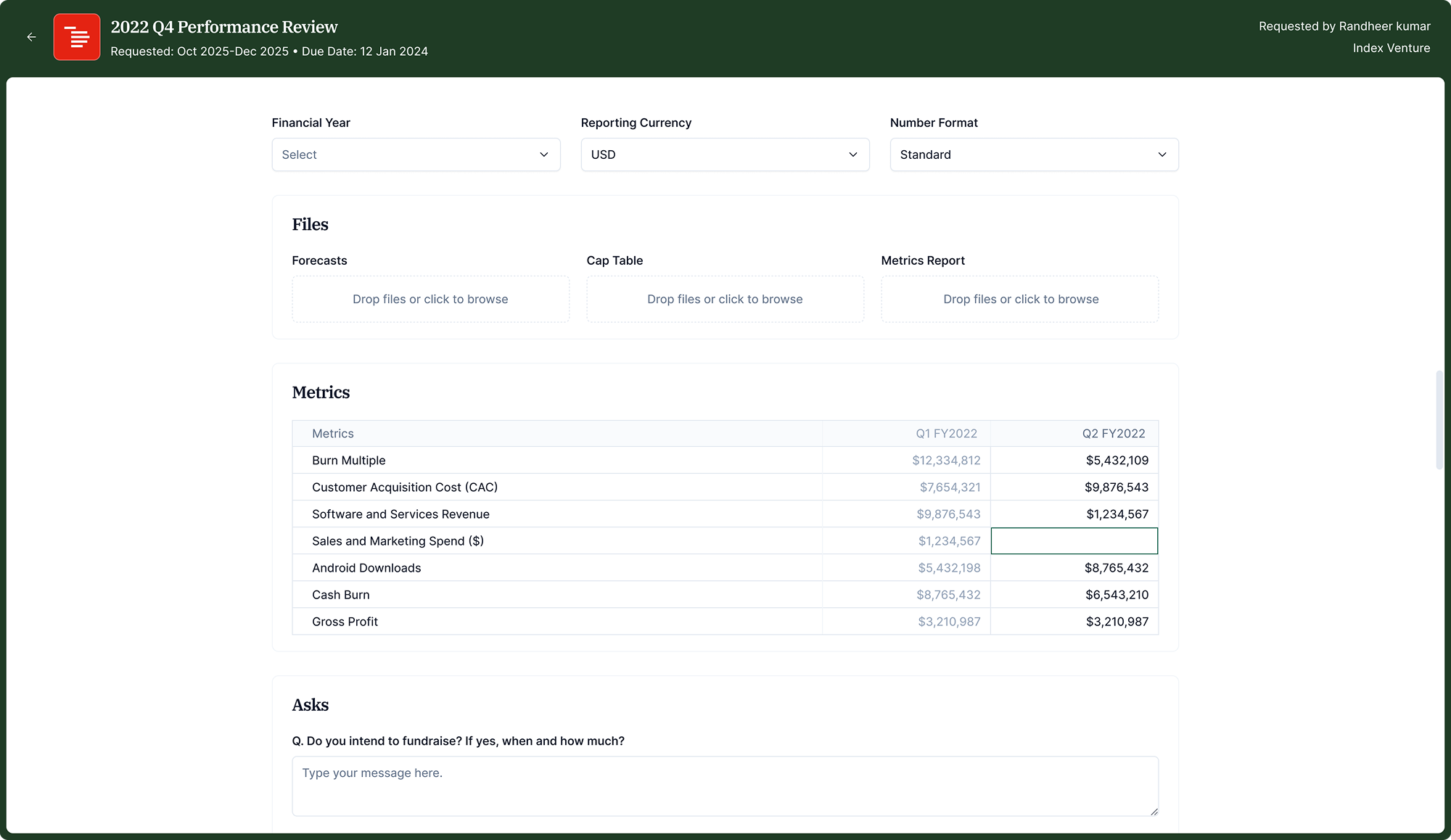Click the Burn Multiple row label
Viewport: 1451px width, 840px height.
click(x=348, y=461)
